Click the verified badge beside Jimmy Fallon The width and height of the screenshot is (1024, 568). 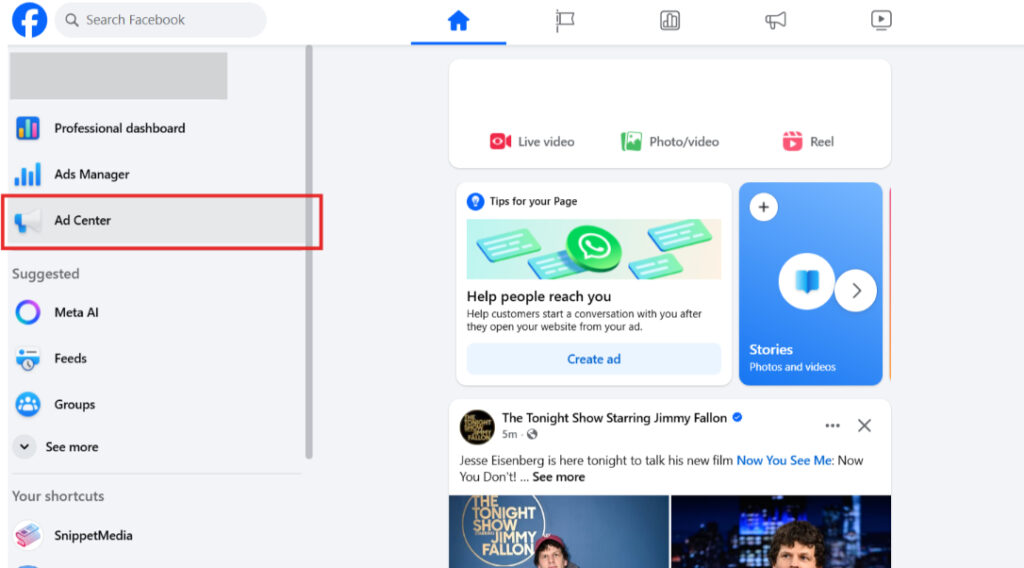point(737,417)
